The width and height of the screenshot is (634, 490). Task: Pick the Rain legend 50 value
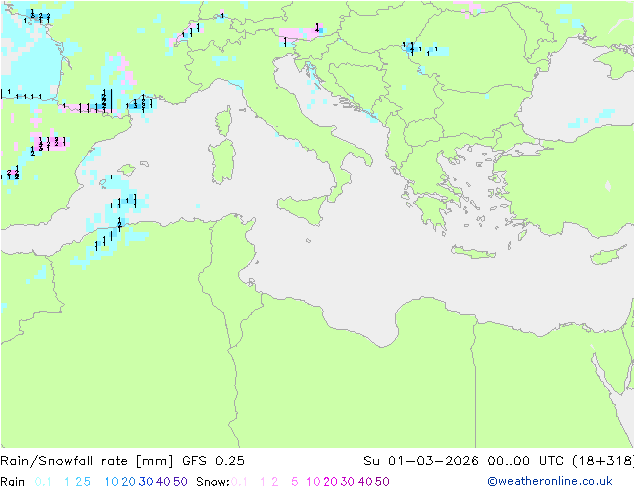point(180,482)
